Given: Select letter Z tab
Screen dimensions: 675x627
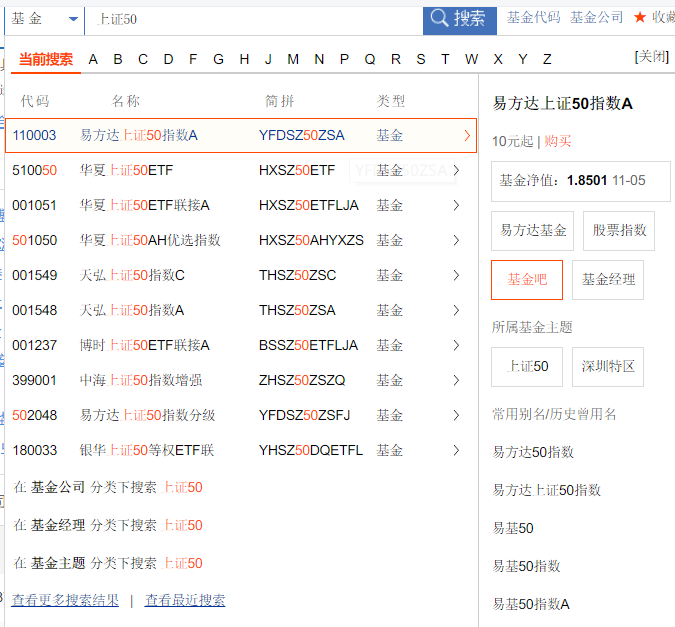Looking at the screenshot, I should click(x=547, y=59).
